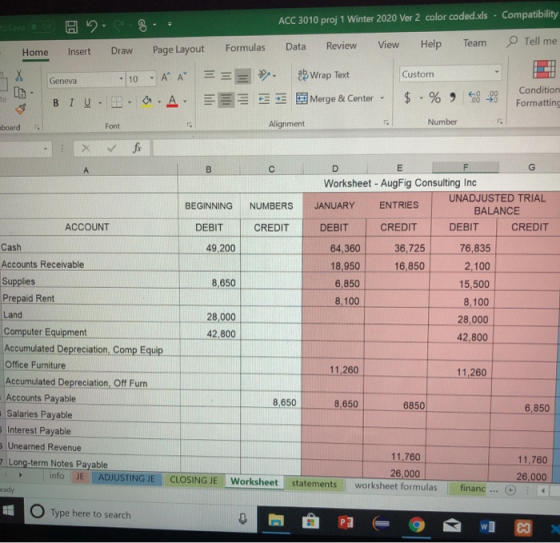Decrease font size with the small A button
Viewport: 560px width, 543px height.
coord(182,77)
